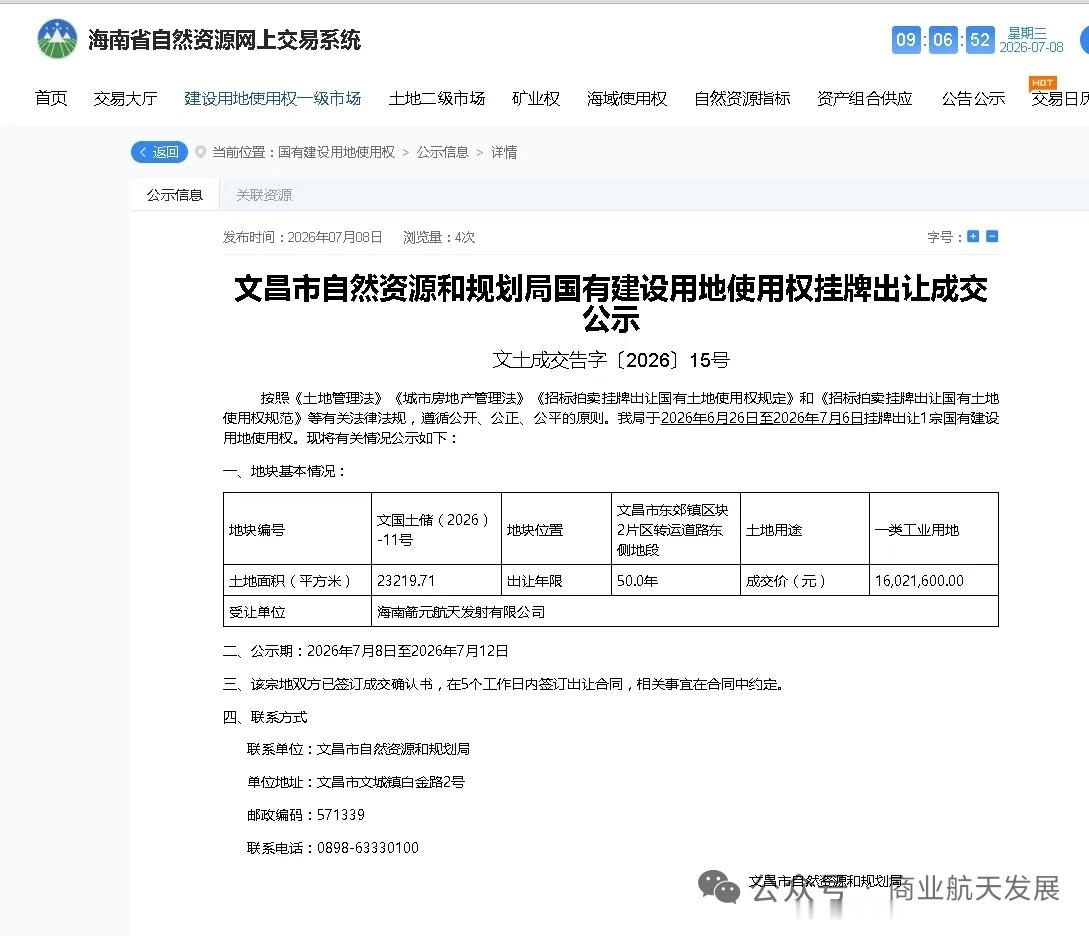The height and width of the screenshot is (936, 1089).
Task: Open the 自然资源指标 menu item
Action: coord(742,99)
